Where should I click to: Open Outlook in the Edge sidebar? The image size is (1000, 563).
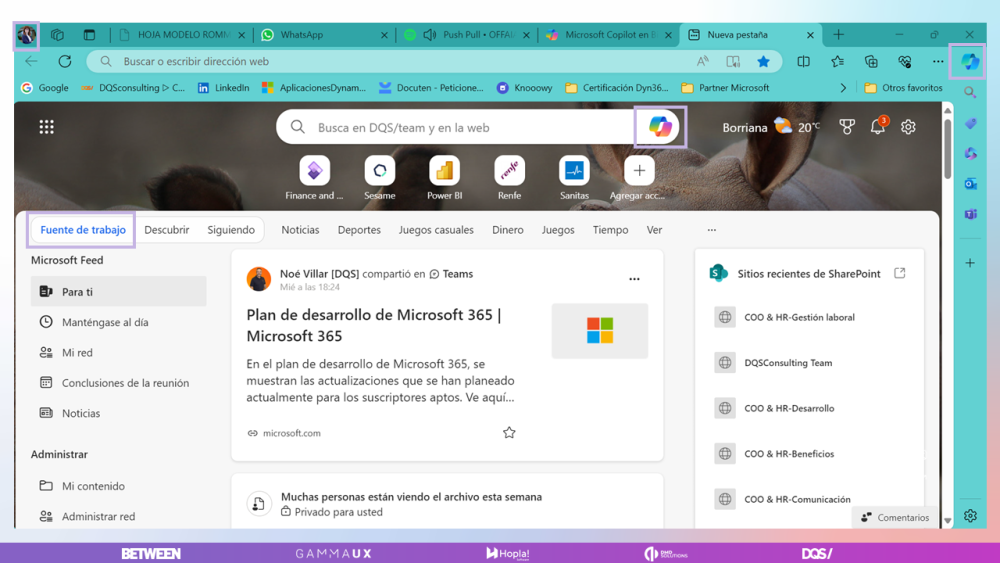point(970,184)
